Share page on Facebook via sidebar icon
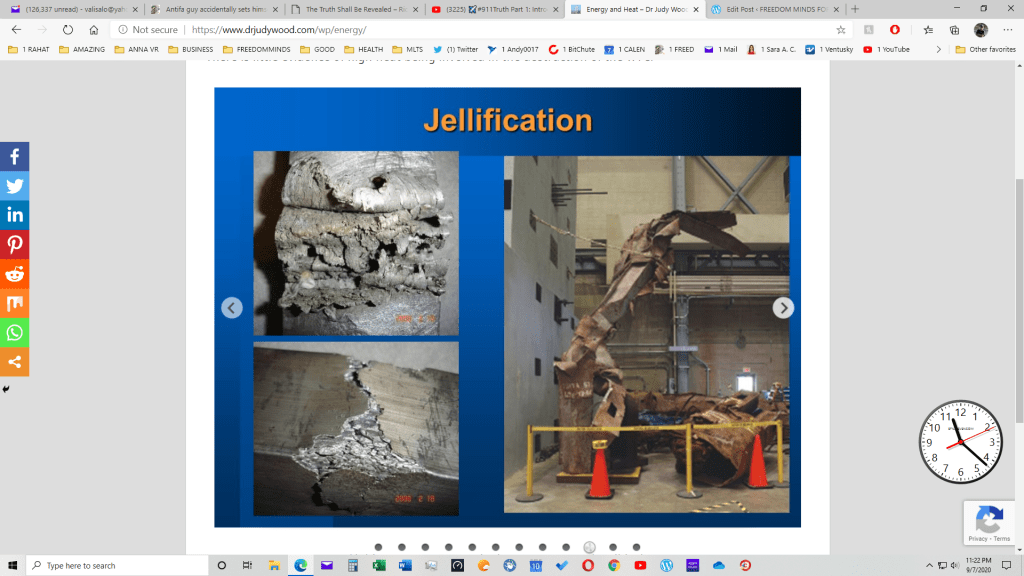Screen dimensions: 1024x576 point(15,157)
